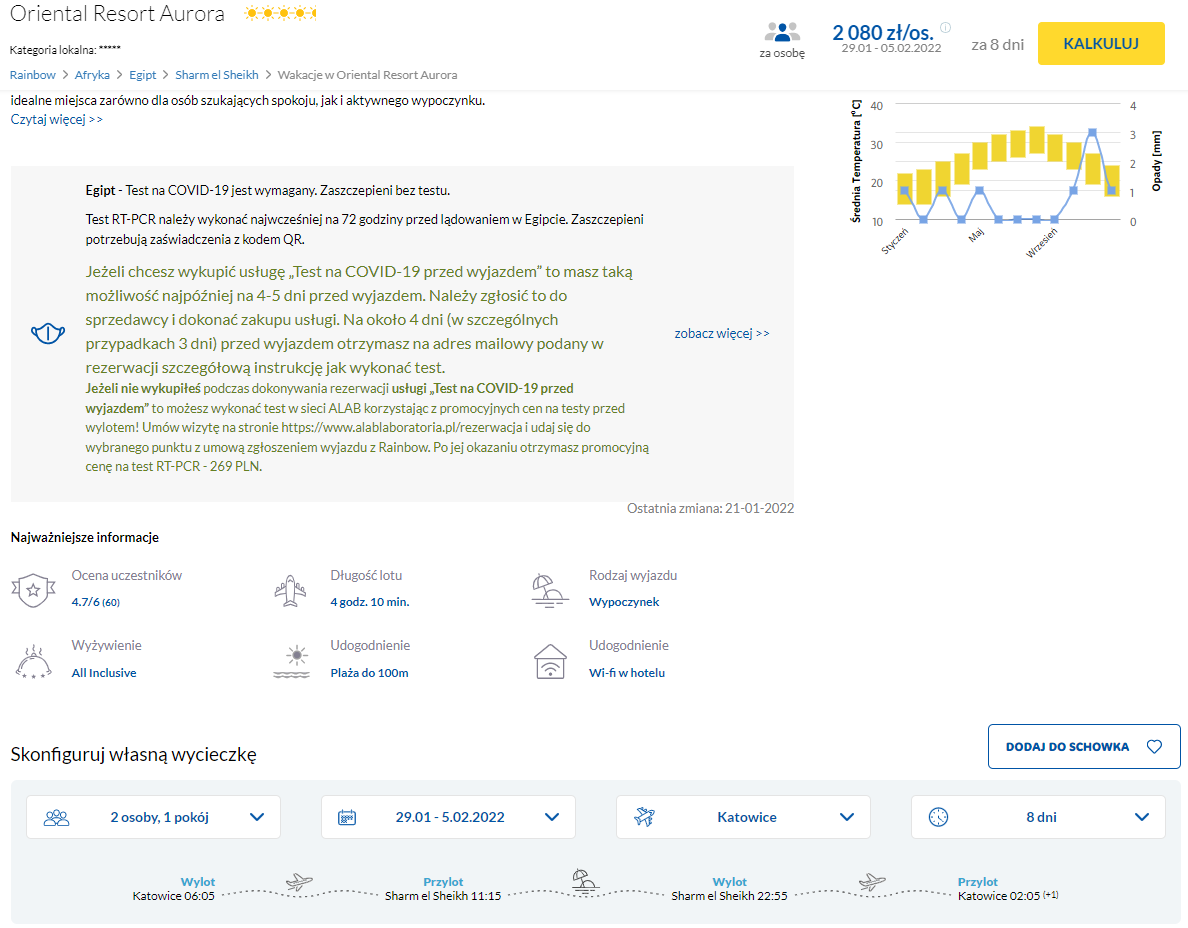This screenshot has height=928, width=1188.
Task: Add trip with DODAJ DO SCHOWKA button
Action: tap(1083, 746)
